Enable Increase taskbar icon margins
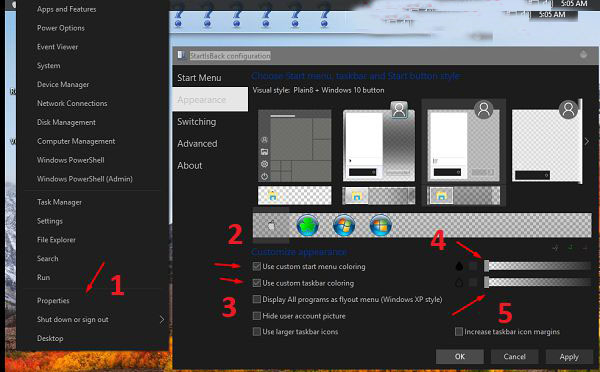600x372 pixels. point(459,332)
